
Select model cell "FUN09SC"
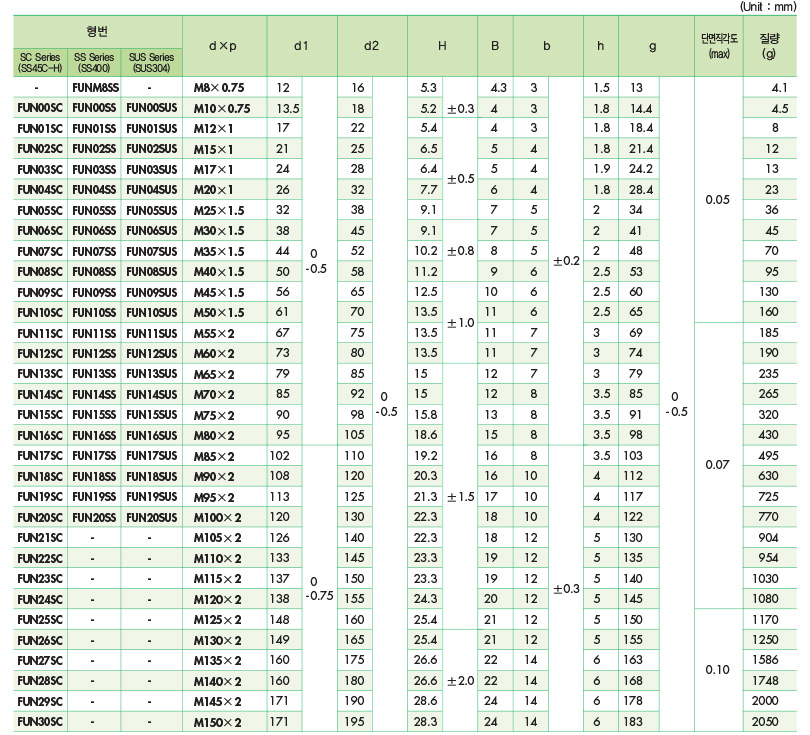(40, 292)
